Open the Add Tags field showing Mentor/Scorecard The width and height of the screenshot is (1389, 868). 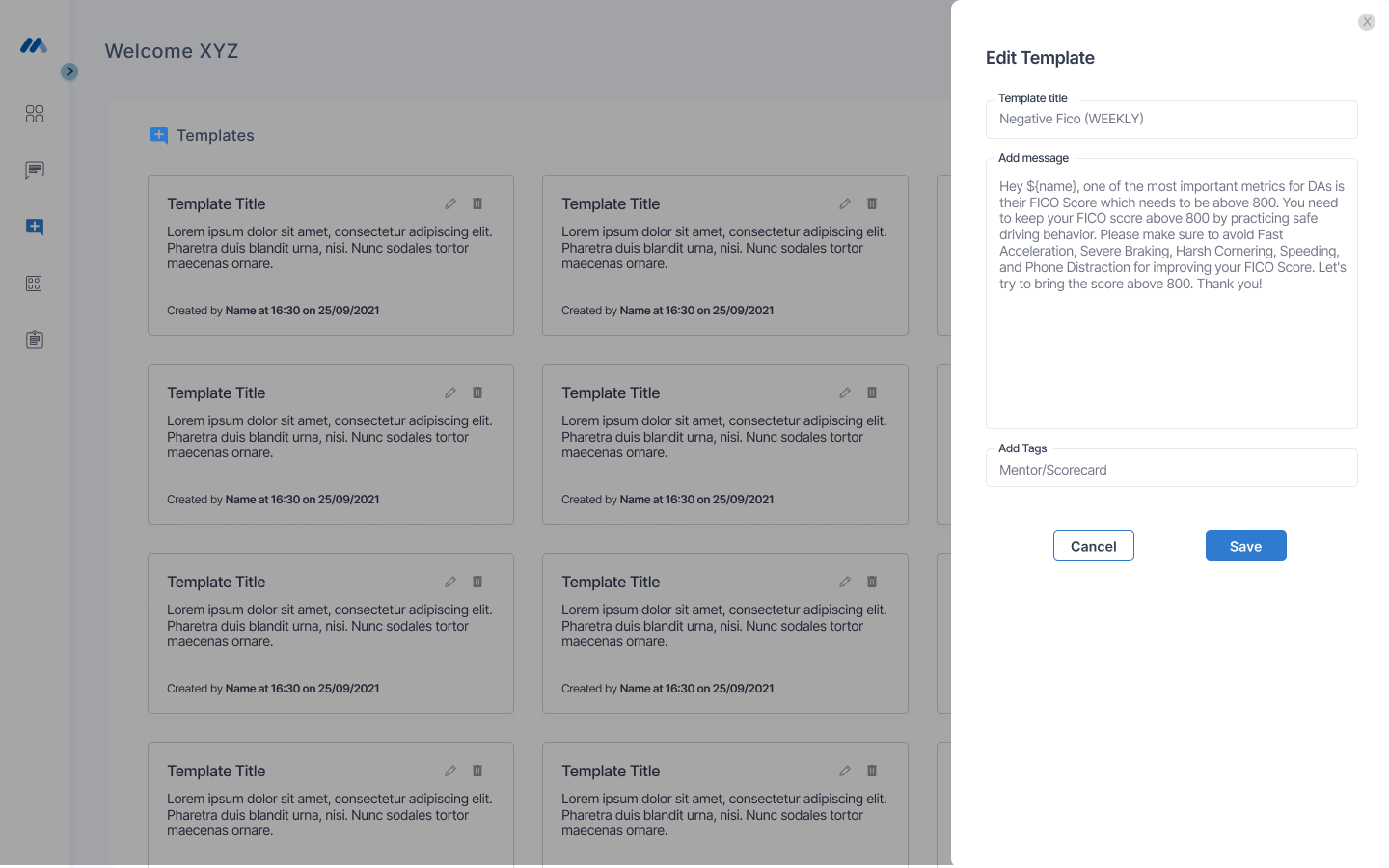pos(1171,470)
